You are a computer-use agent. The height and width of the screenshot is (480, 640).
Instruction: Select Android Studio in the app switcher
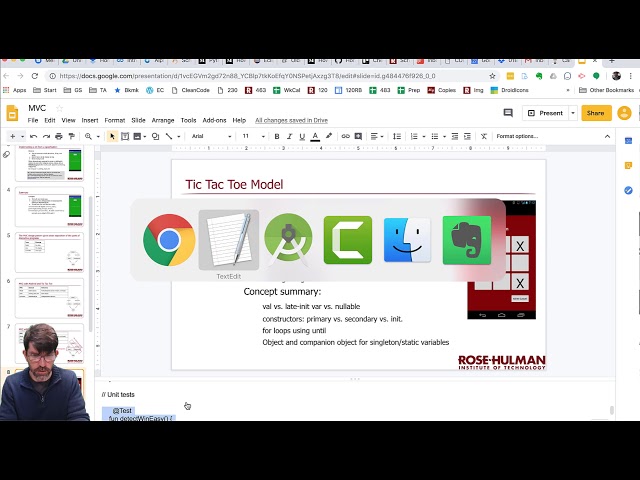point(288,239)
